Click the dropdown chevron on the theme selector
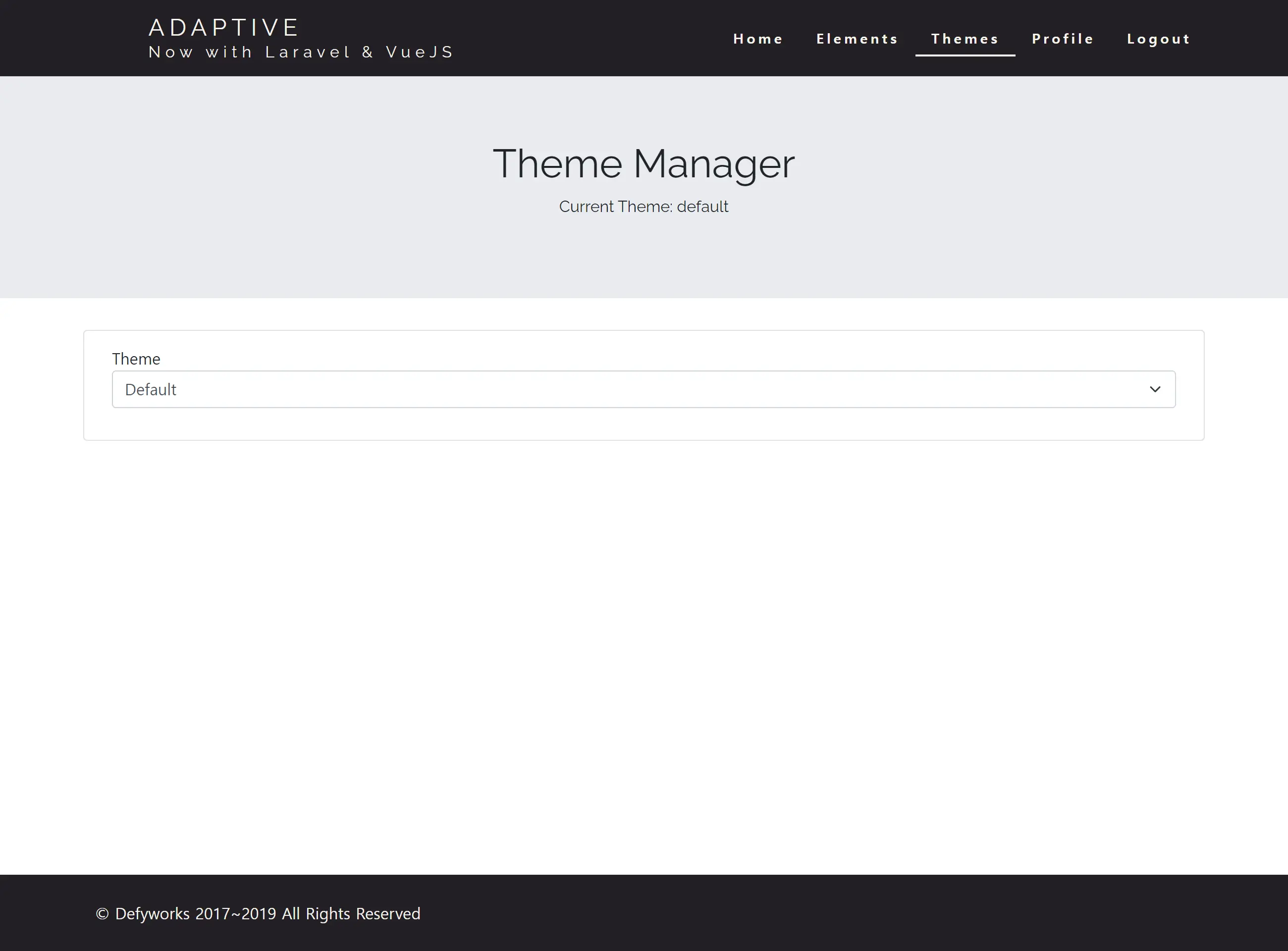Viewport: 1288px width, 951px height. (x=1155, y=389)
